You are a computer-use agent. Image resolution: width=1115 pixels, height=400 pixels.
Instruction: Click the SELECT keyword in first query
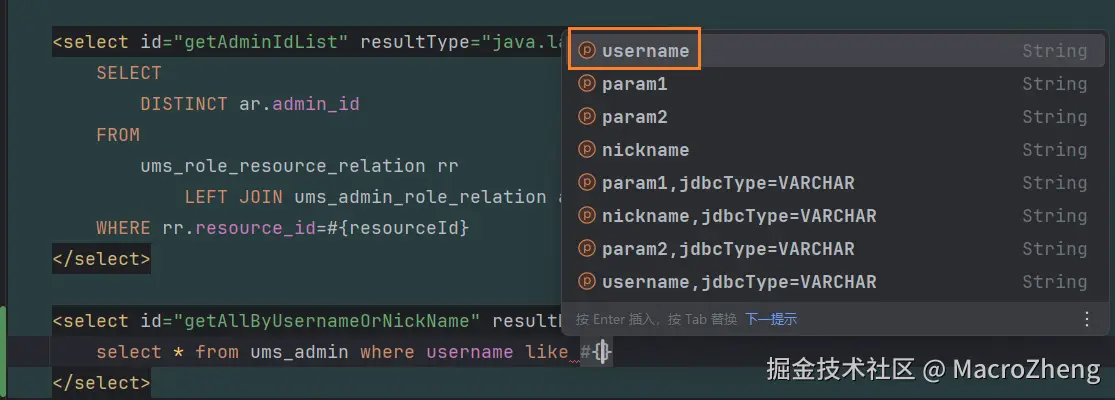tap(129, 73)
